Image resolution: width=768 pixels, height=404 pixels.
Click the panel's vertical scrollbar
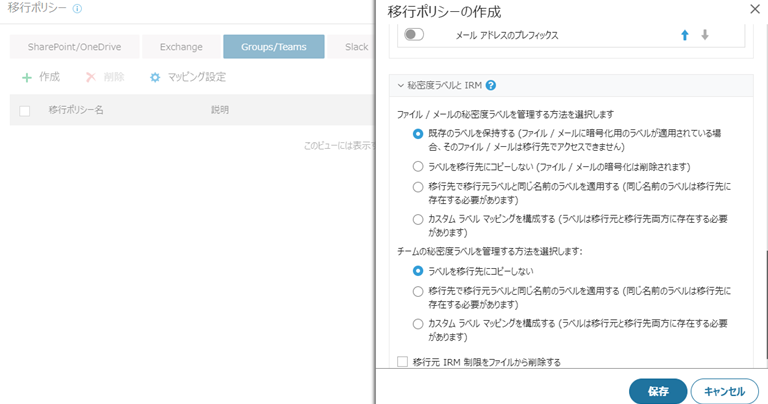pos(766,305)
